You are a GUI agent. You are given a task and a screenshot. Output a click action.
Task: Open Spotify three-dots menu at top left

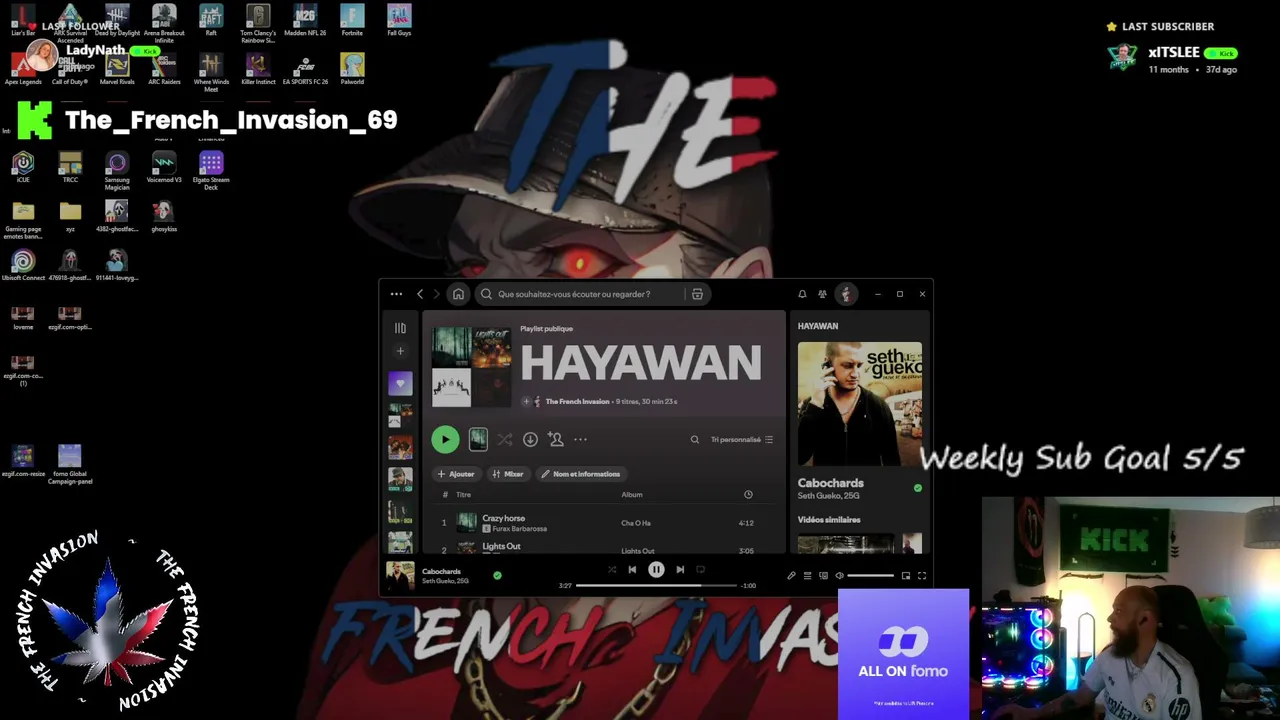coord(396,294)
